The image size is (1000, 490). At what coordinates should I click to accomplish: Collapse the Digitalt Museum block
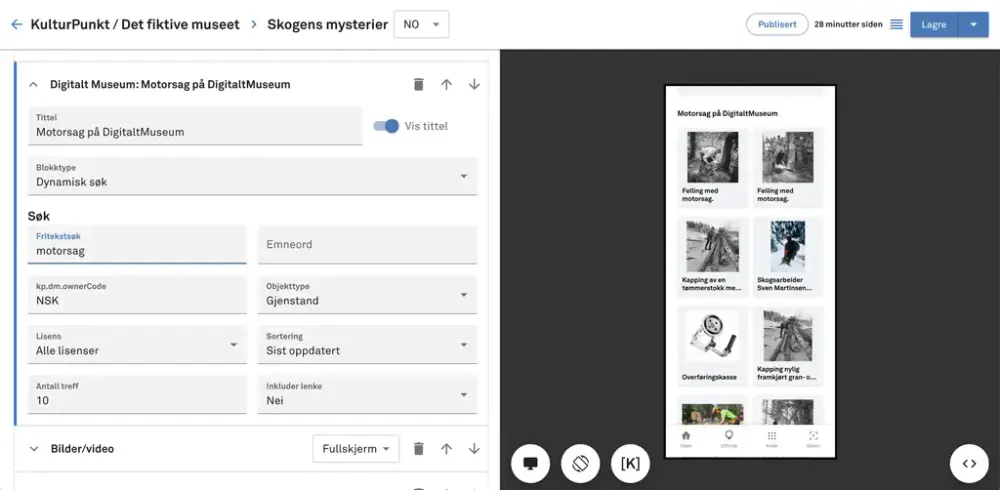tap(33, 85)
